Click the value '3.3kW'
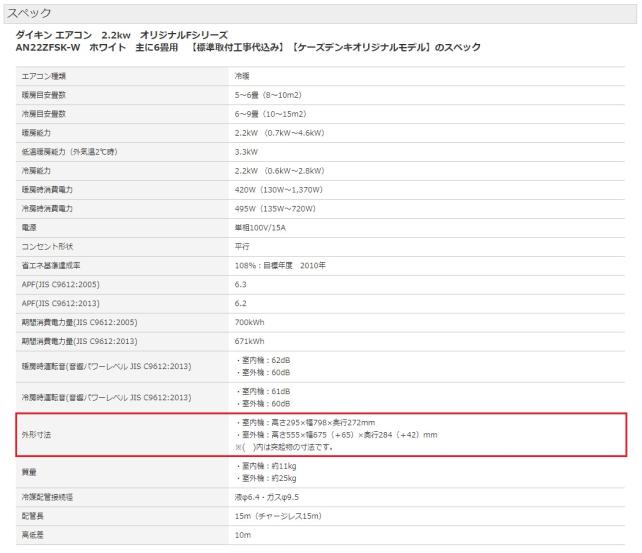This screenshot has height=553, width=642. tap(246, 152)
